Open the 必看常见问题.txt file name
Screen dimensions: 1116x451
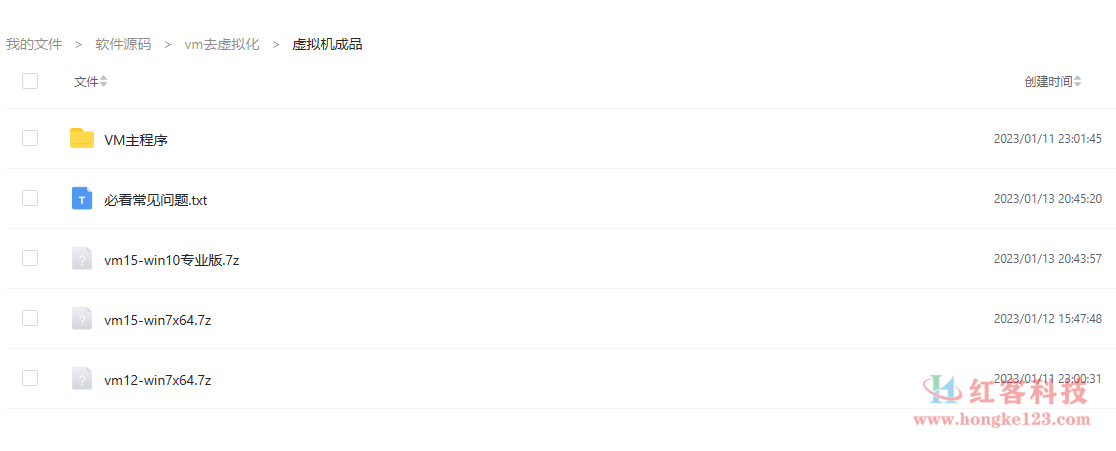coord(155,201)
